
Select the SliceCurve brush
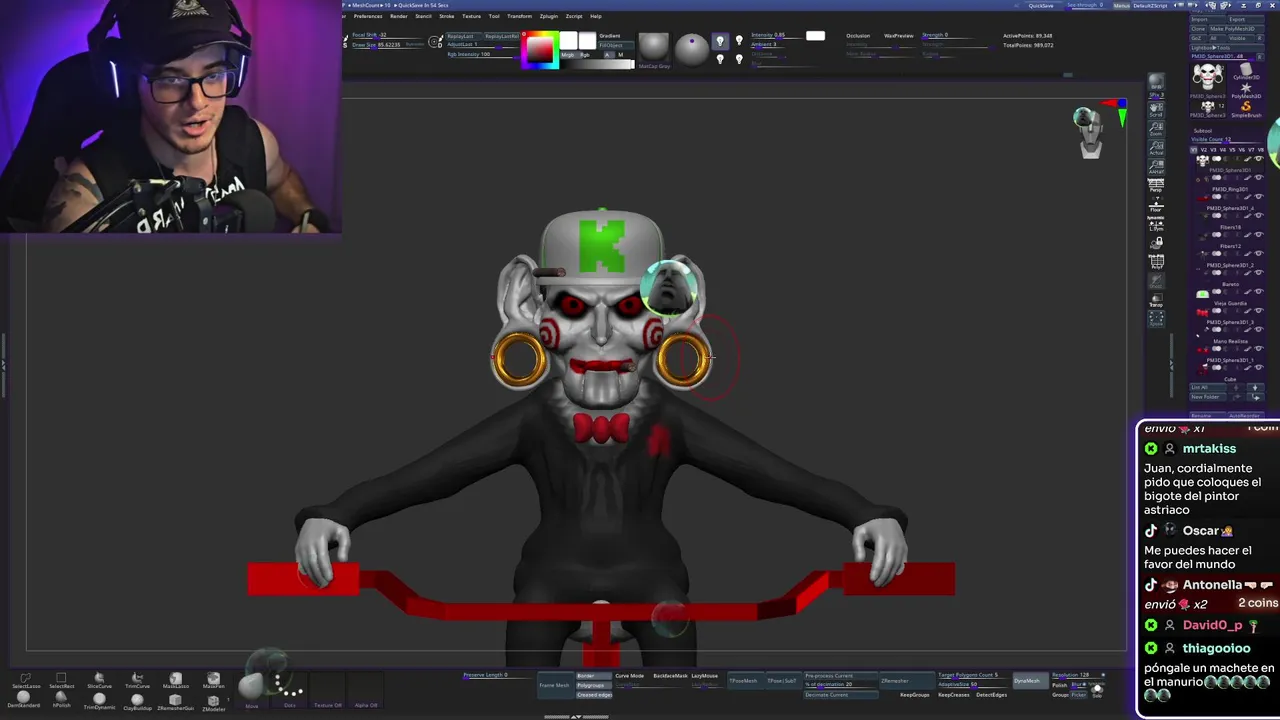(99, 680)
